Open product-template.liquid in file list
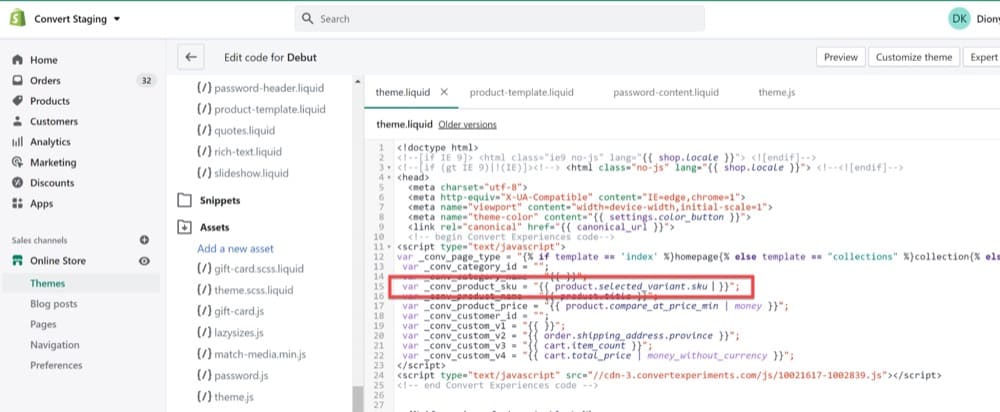The image size is (1000, 412). click(x=261, y=109)
